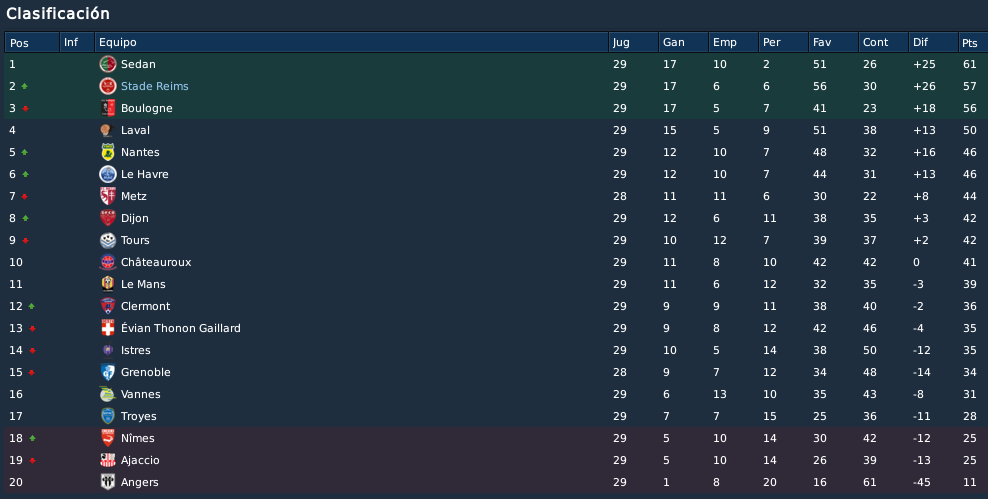Screen dimensions: 988x499
Task: Open the Châteauroux team name link
Action: (x=156, y=262)
